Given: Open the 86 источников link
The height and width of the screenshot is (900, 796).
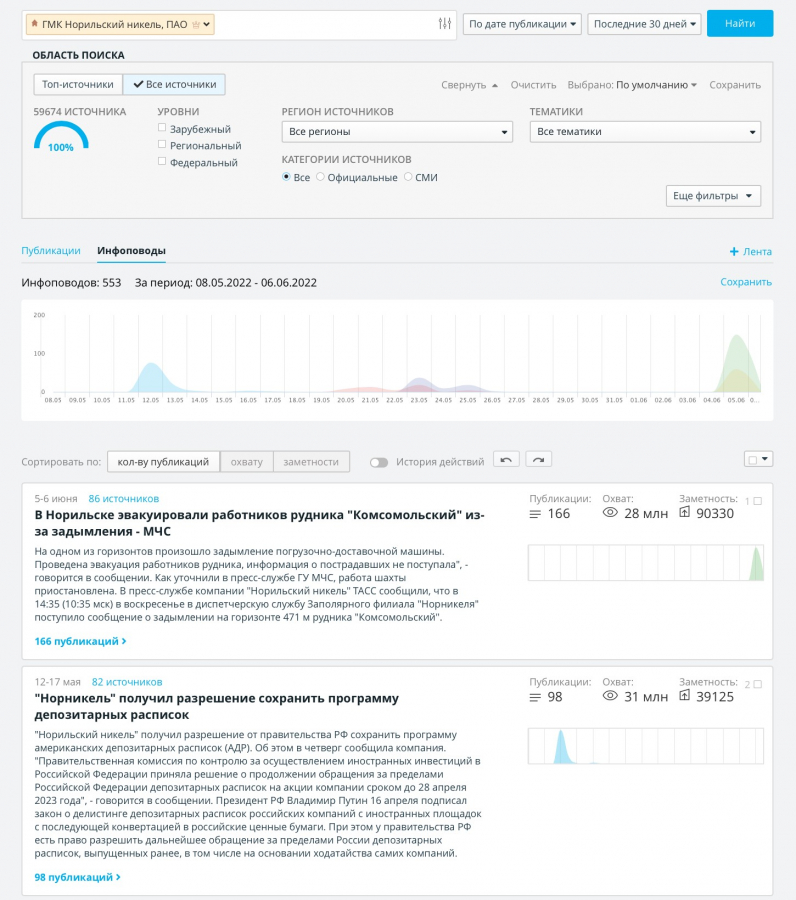Looking at the screenshot, I should tap(123, 499).
